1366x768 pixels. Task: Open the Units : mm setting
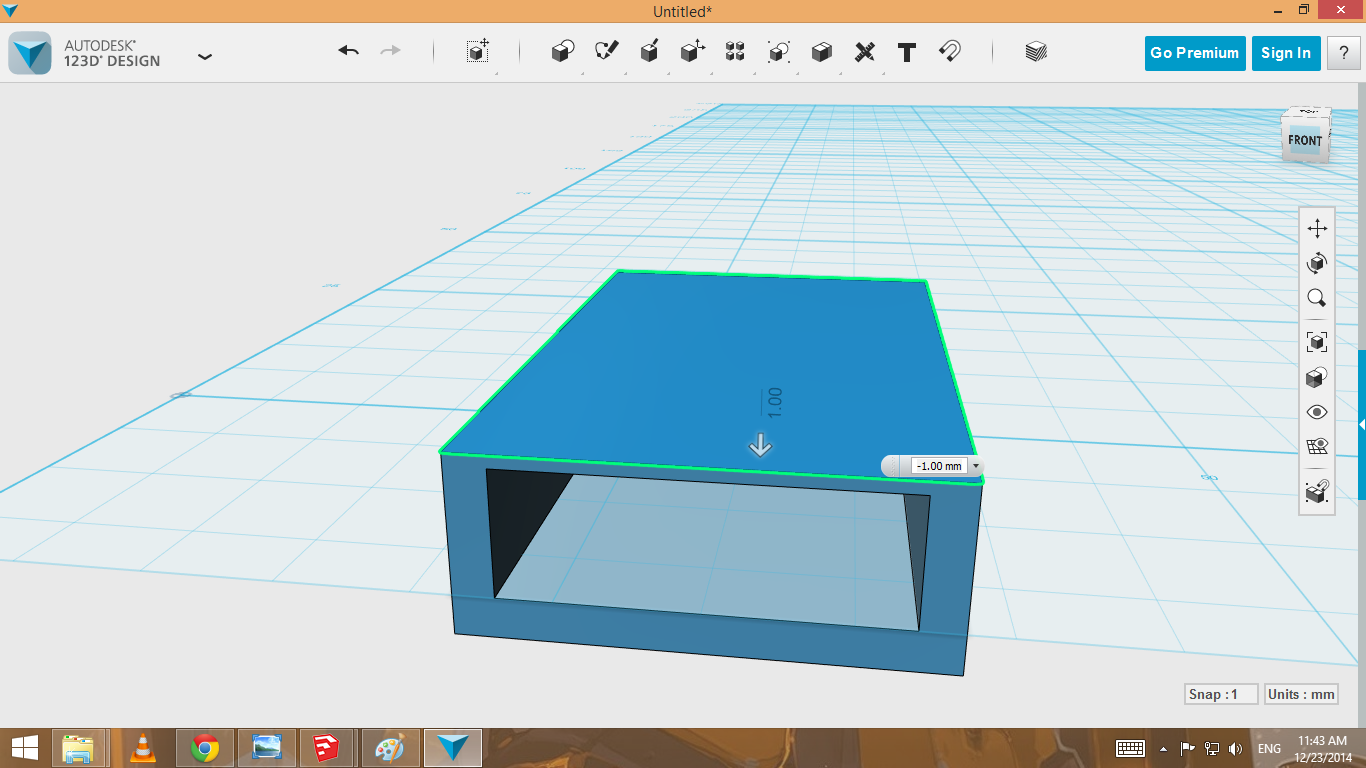pos(1301,694)
